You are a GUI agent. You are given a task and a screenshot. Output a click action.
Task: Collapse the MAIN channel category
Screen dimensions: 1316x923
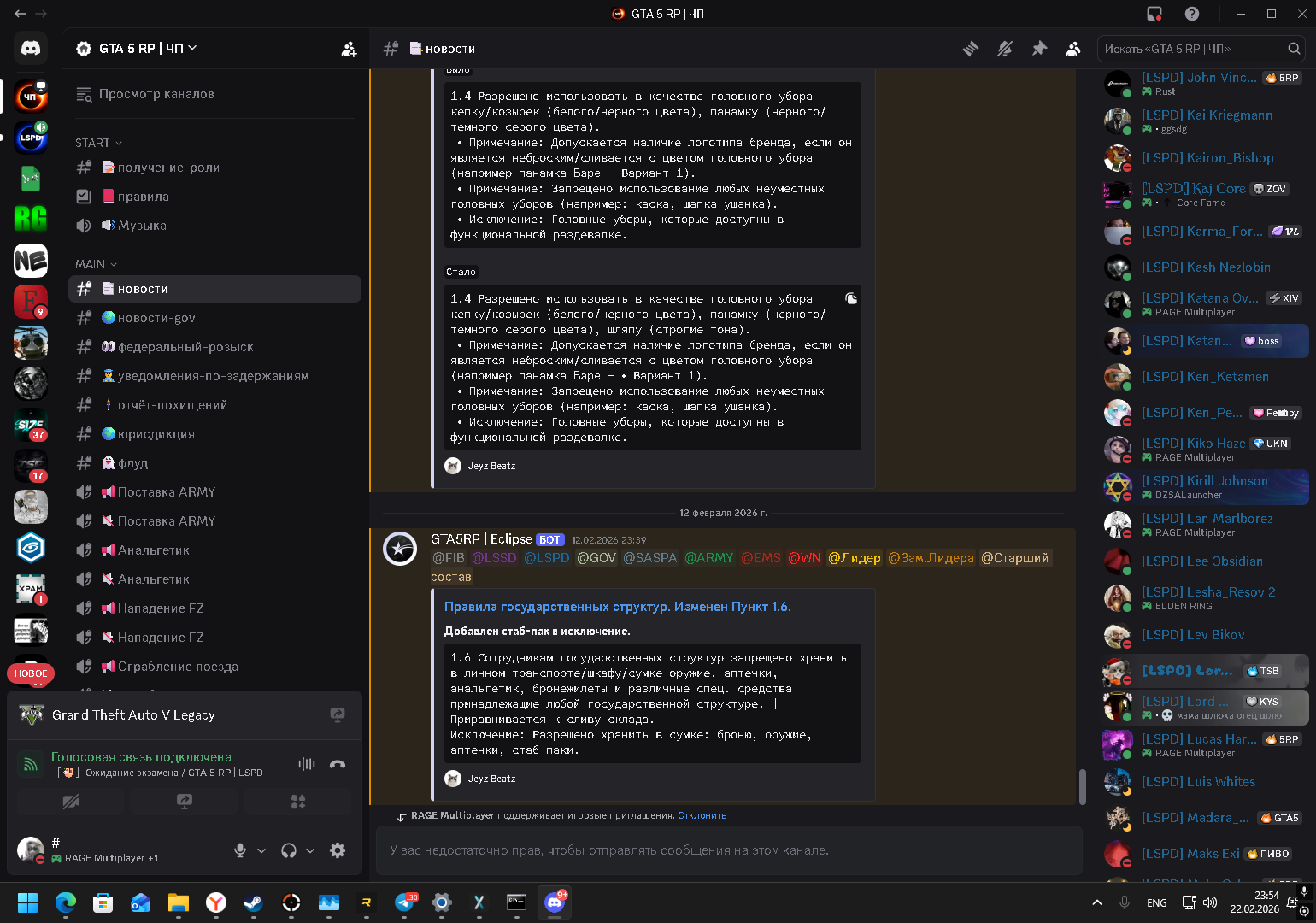point(96,264)
